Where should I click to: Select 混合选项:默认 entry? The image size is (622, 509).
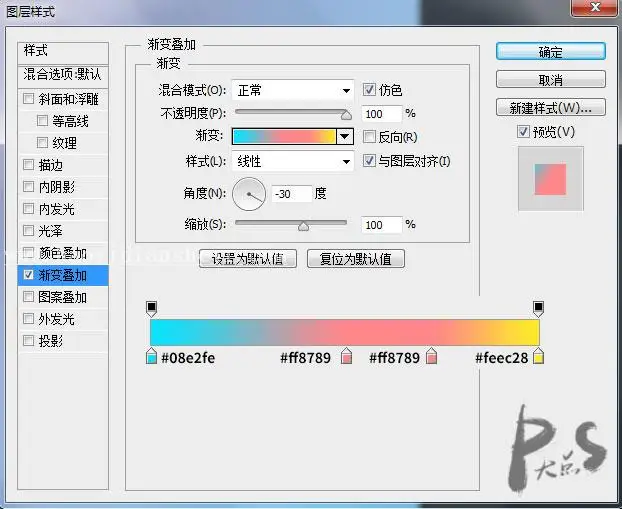click(63, 75)
